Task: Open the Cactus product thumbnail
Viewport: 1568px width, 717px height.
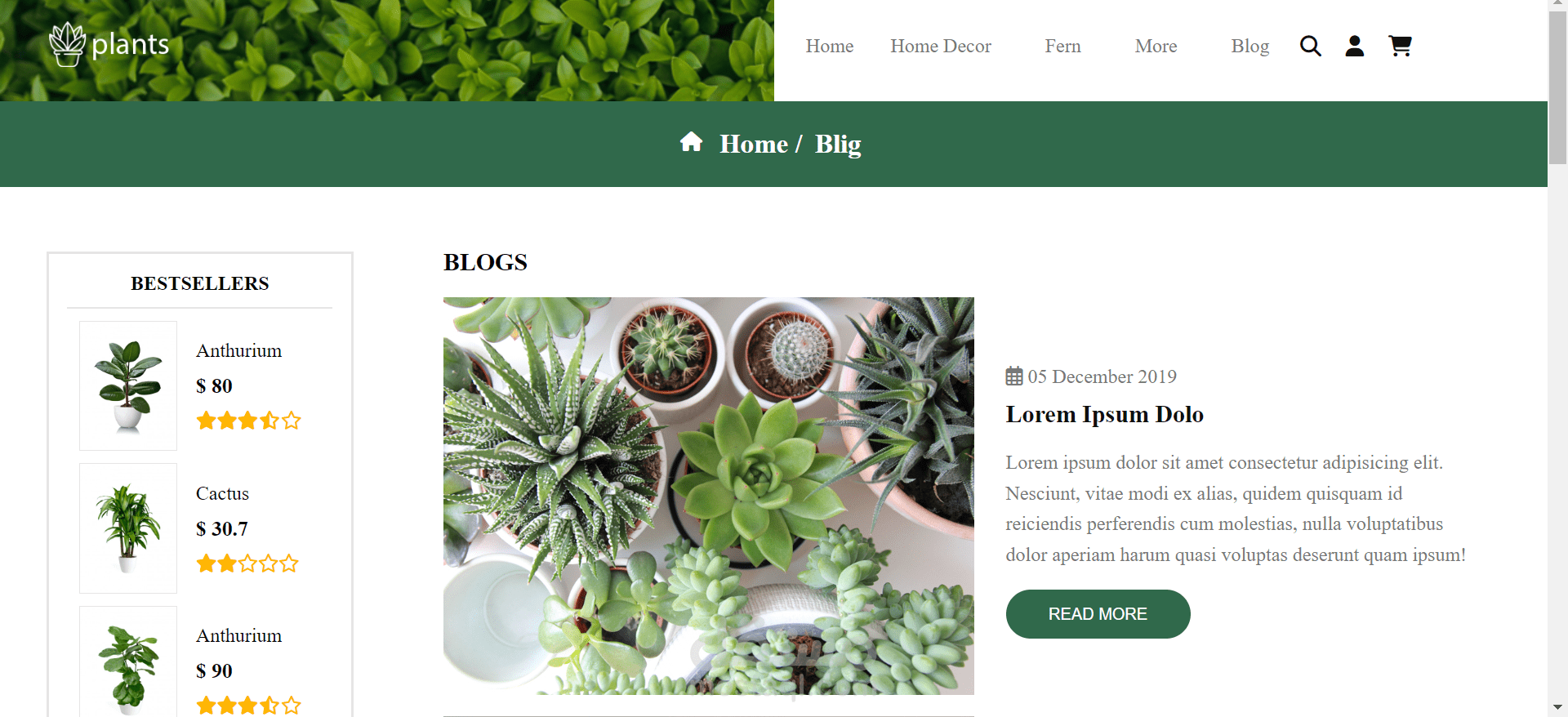Action: 128,528
